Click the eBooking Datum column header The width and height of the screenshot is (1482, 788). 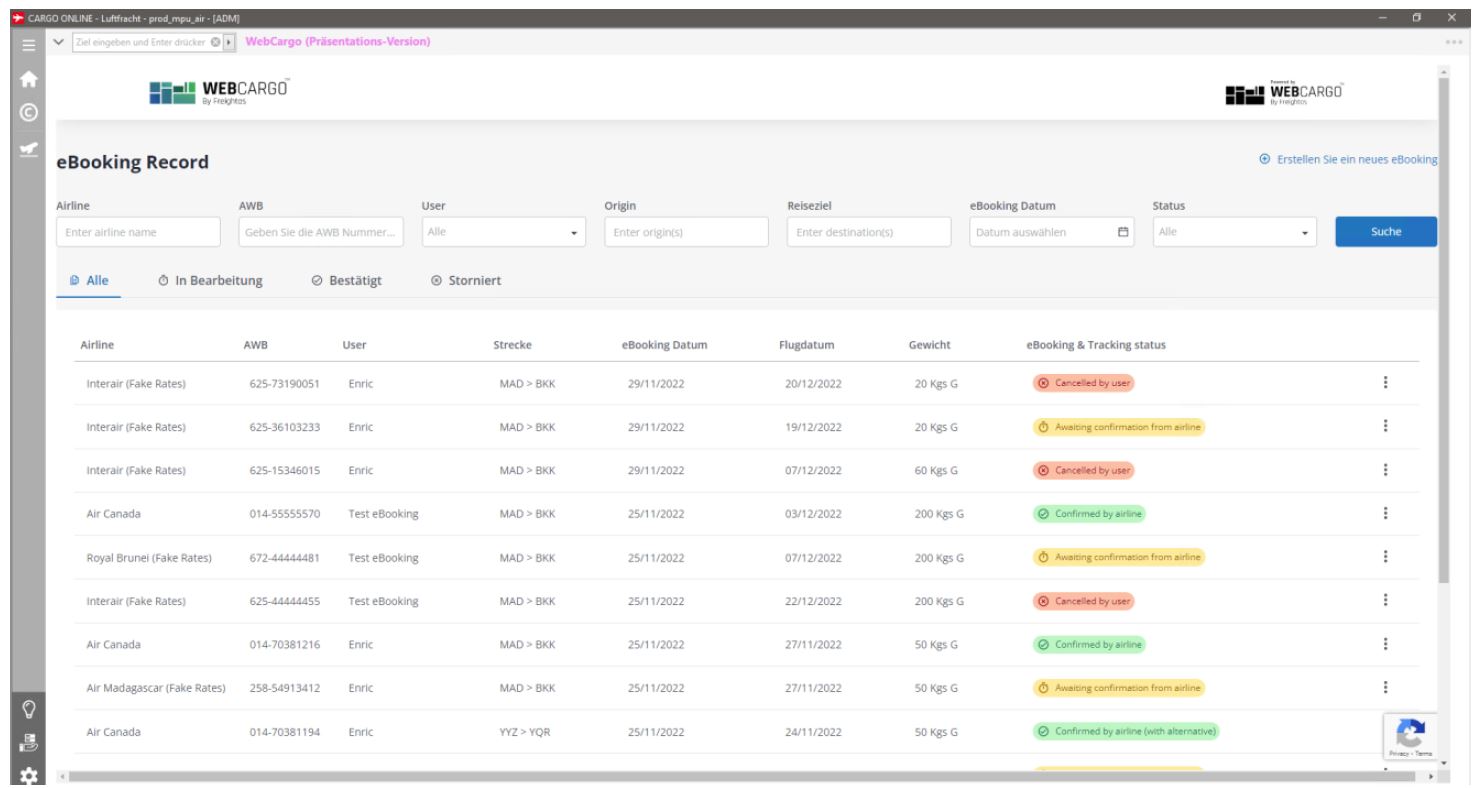(665, 345)
